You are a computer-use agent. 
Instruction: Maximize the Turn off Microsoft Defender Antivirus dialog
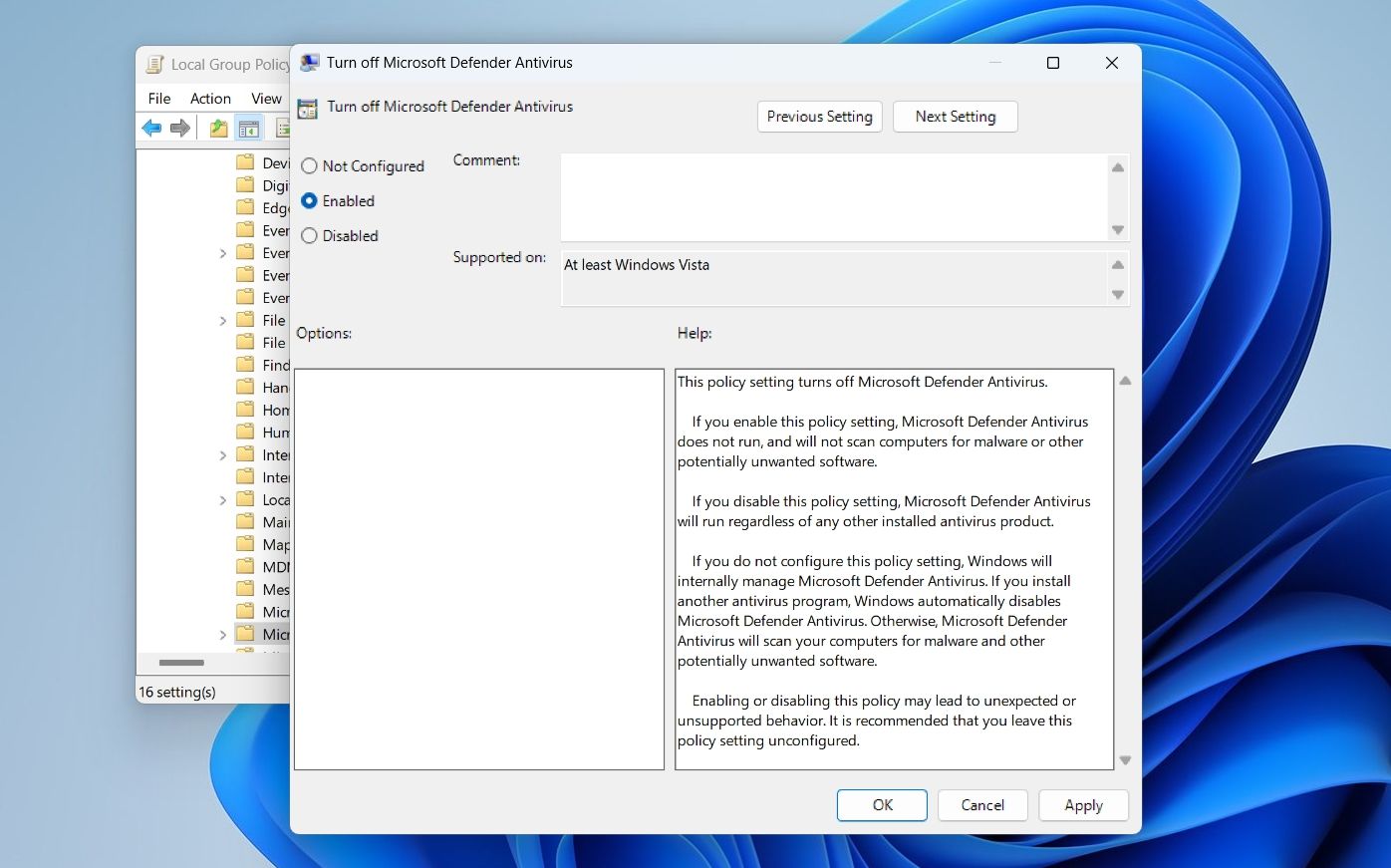(1053, 63)
